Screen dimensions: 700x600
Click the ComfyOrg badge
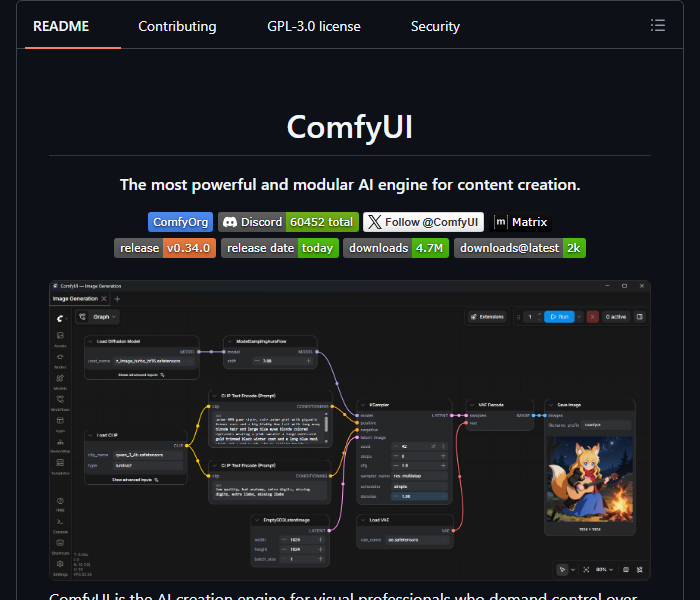coord(180,222)
